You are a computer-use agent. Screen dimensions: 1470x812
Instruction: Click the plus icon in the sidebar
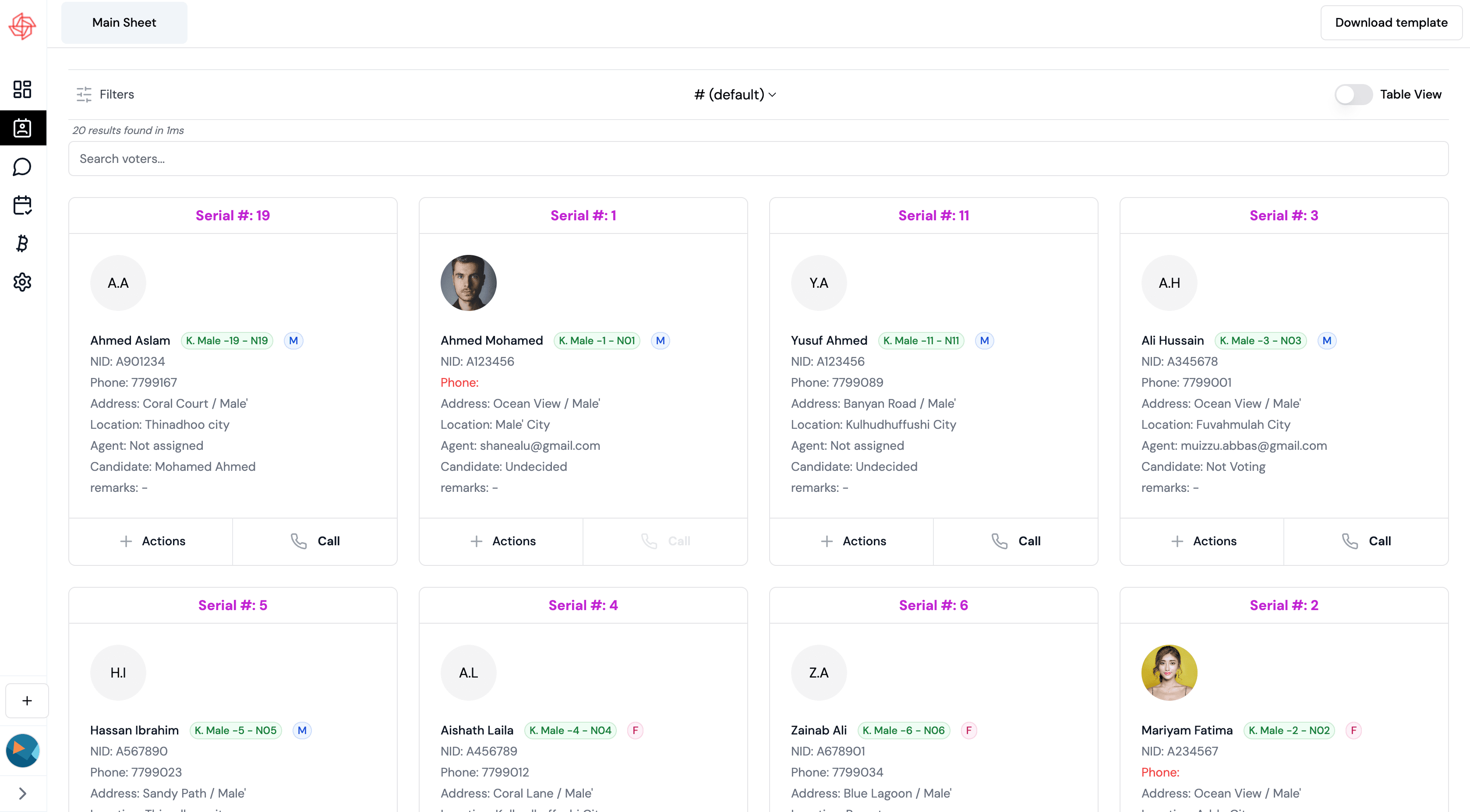(x=27, y=701)
